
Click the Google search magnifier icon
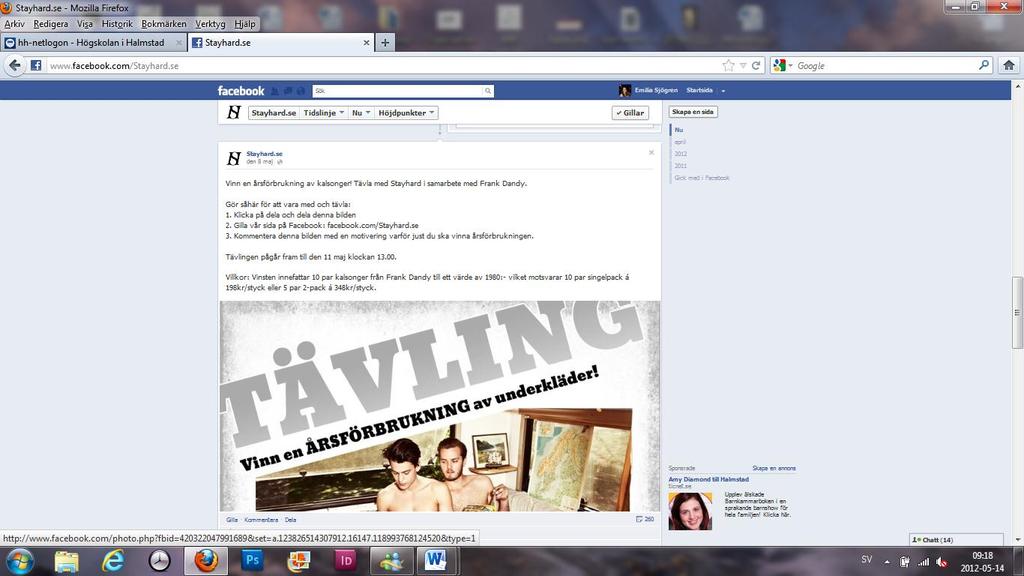[x=984, y=65]
